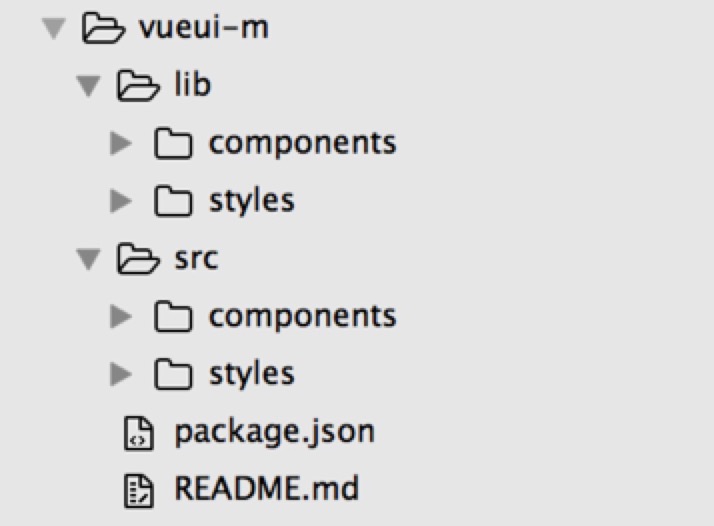Open the package.json file
714x526 pixels.
[274, 433]
